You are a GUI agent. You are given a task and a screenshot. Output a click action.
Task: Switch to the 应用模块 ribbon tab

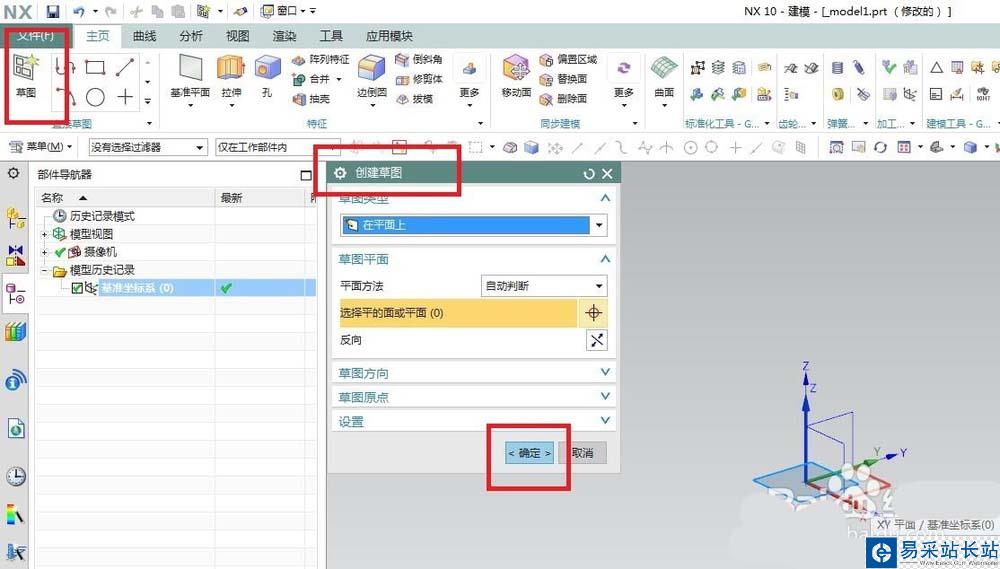[x=389, y=36]
